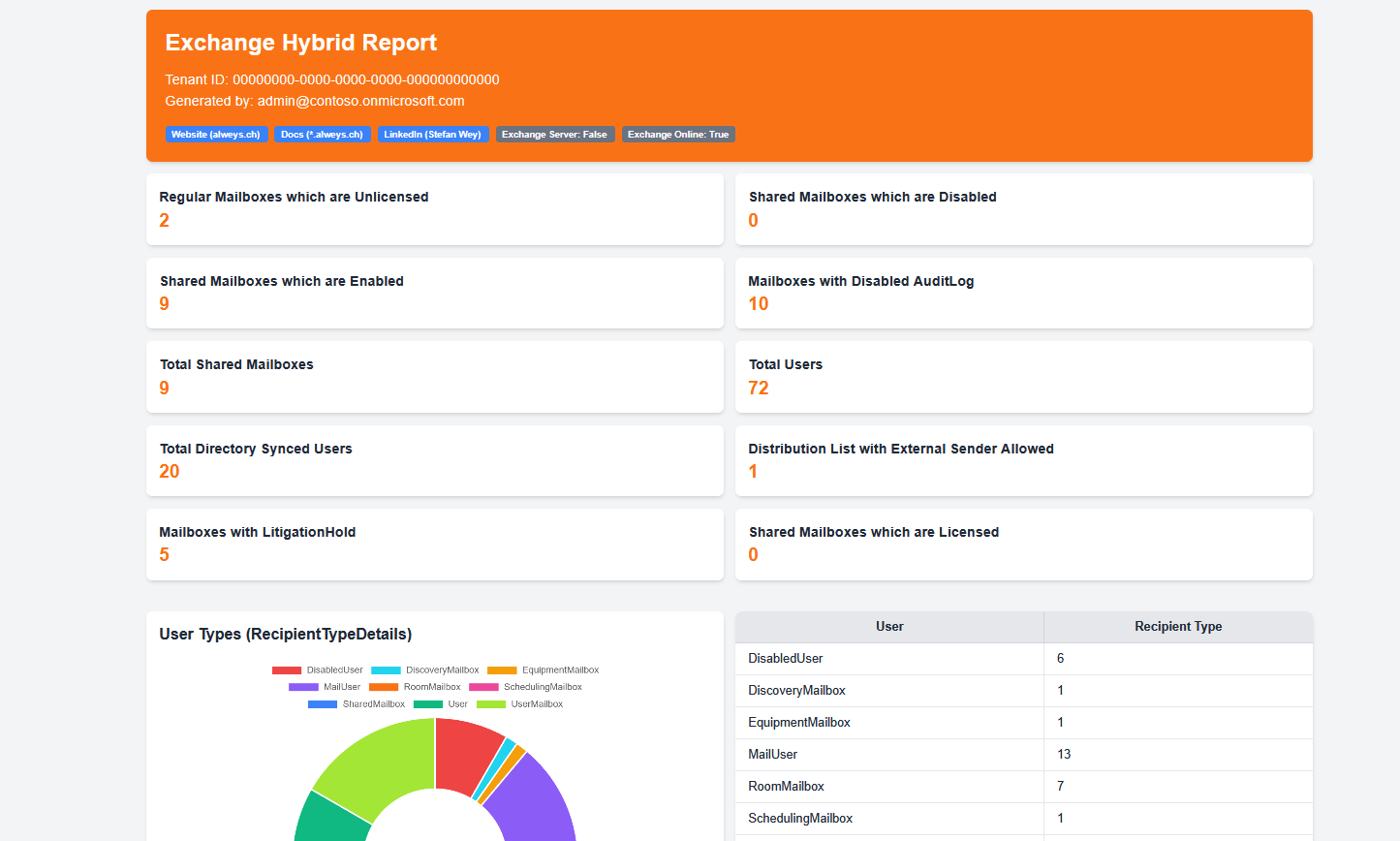Click the SchedulingMailbox legend color swatch

coord(484,686)
